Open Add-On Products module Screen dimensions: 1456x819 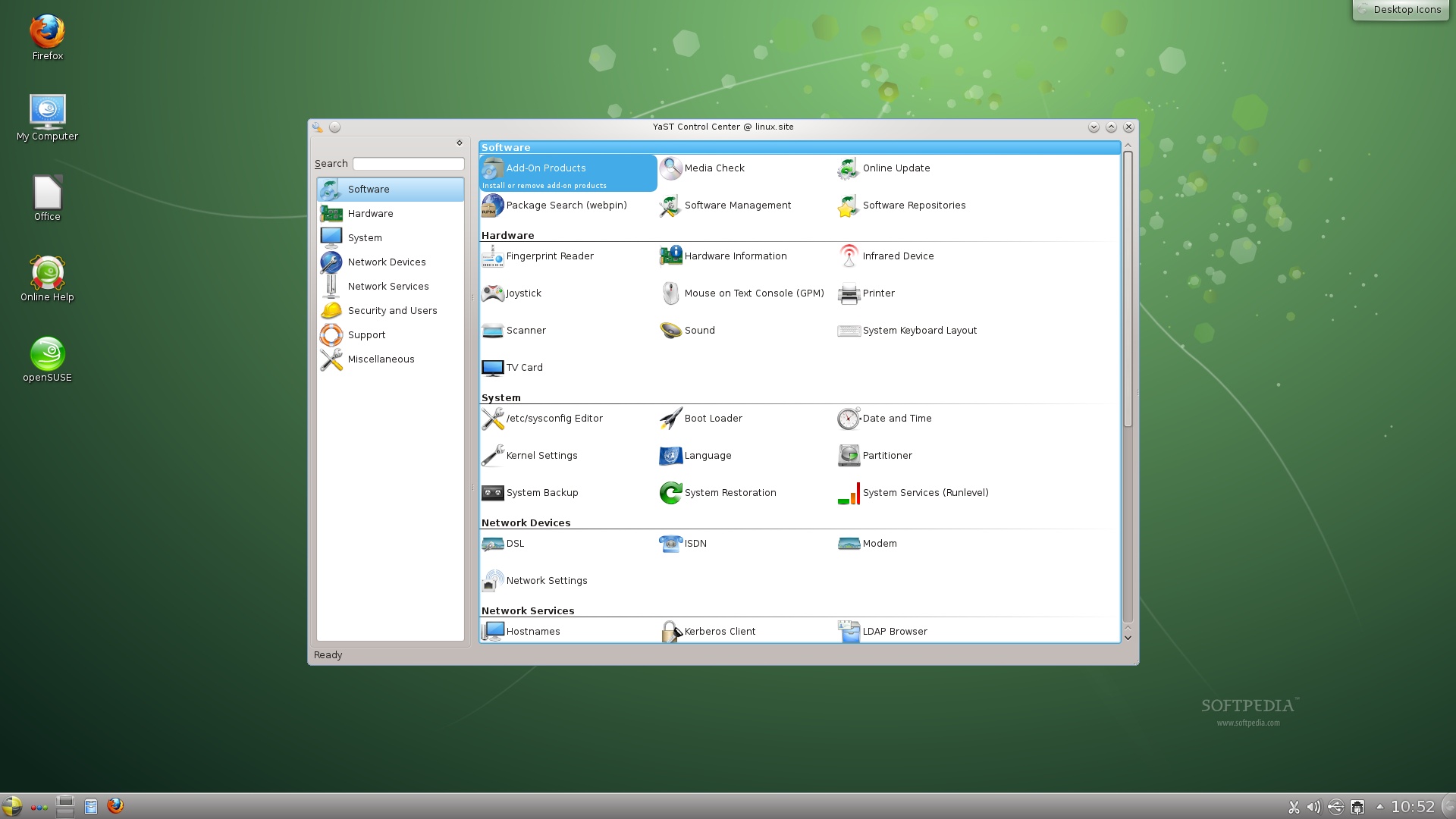568,173
